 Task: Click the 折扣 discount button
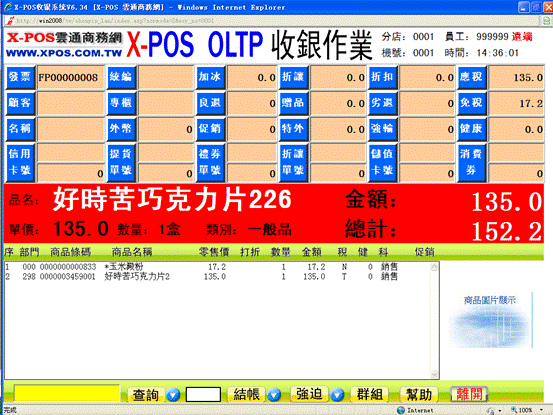383,77
